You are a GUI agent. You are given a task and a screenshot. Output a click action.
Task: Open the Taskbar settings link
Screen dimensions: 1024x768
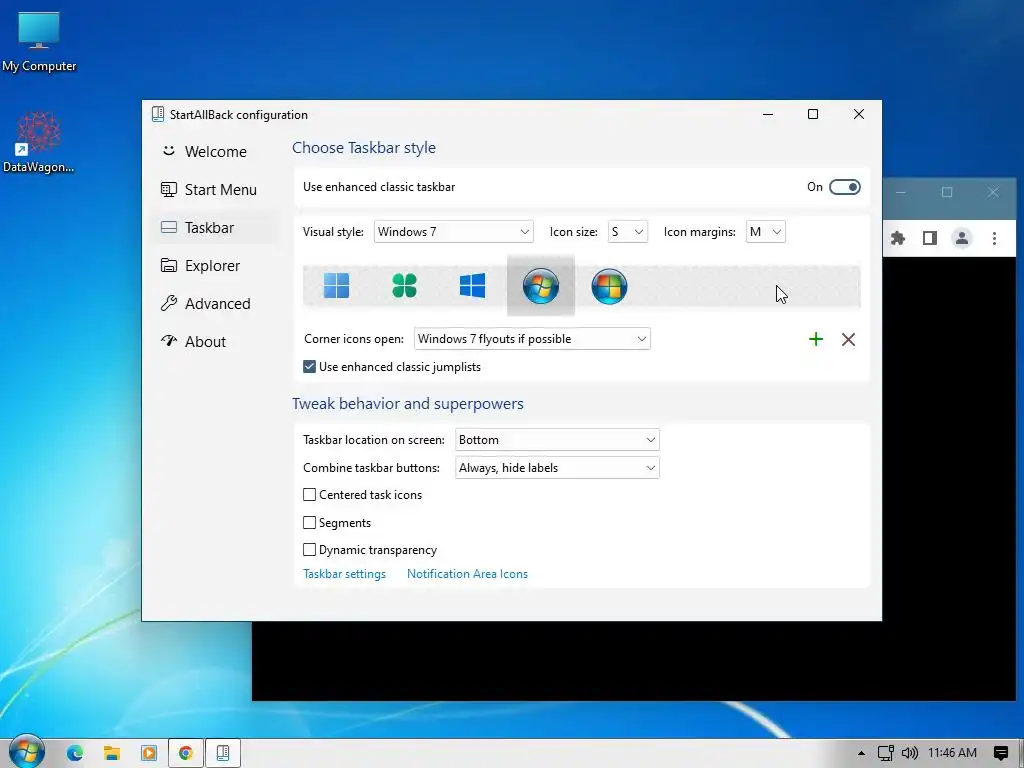344,574
